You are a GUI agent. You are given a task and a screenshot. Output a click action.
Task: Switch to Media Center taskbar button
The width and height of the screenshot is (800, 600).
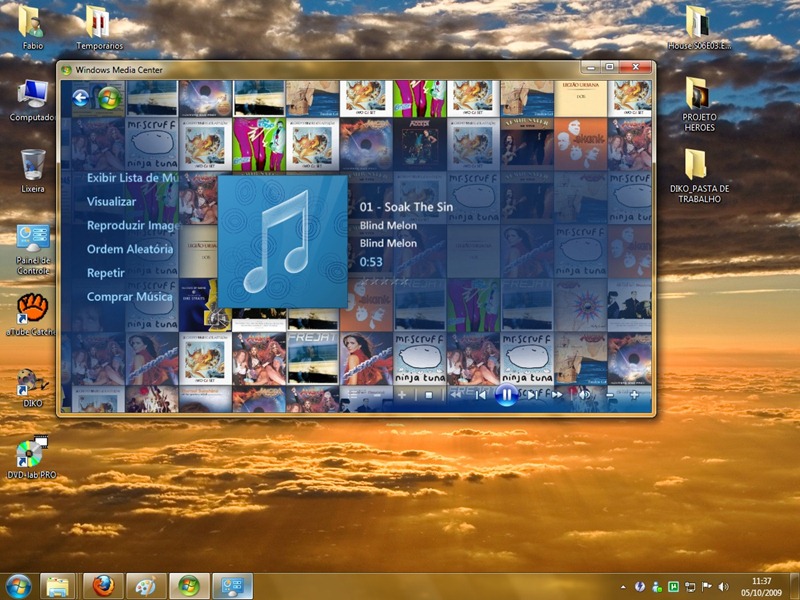coord(189,587)
